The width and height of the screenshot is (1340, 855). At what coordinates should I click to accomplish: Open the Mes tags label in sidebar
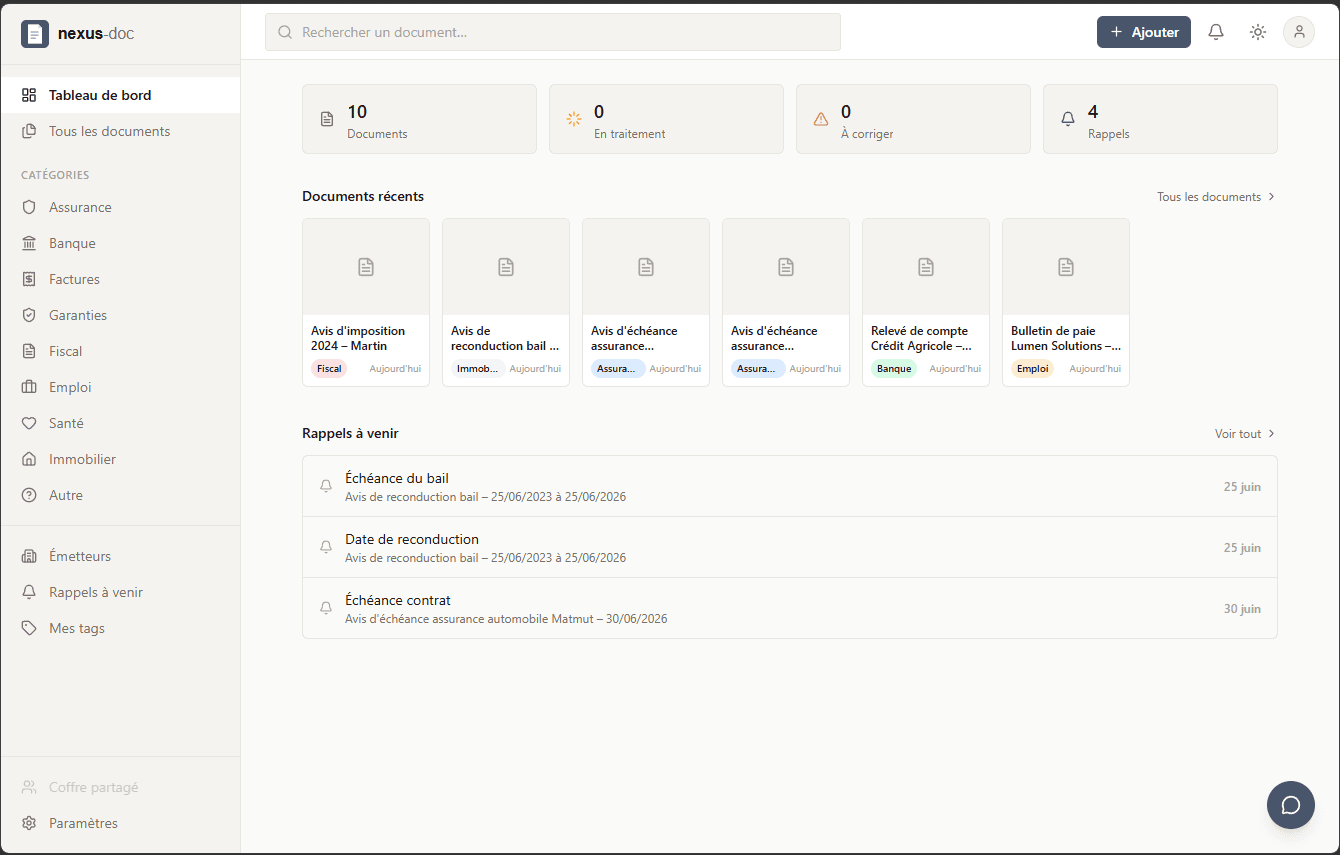click(77, 628)
